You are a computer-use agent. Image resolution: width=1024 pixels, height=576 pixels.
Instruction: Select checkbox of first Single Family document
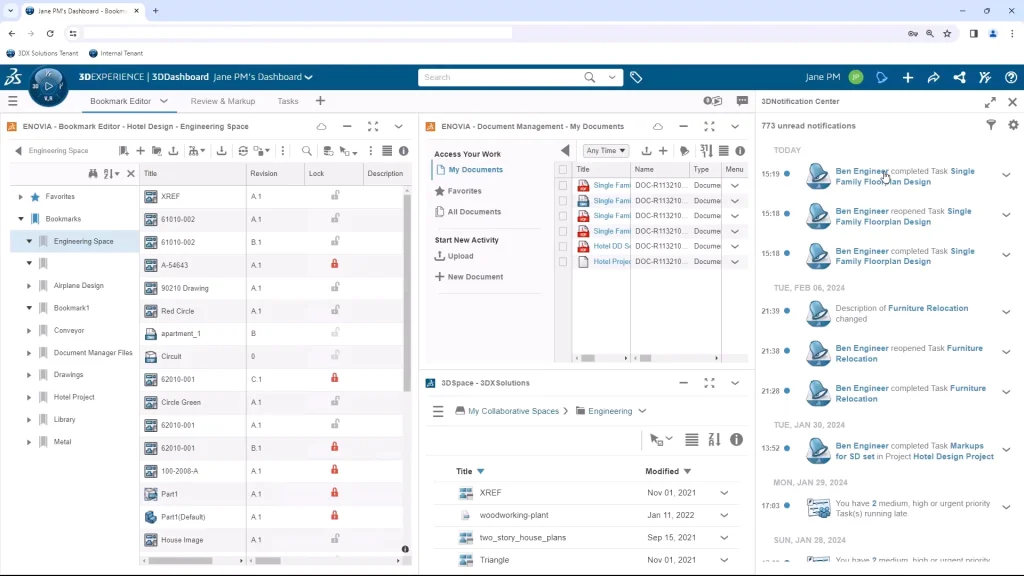point(563,186)
